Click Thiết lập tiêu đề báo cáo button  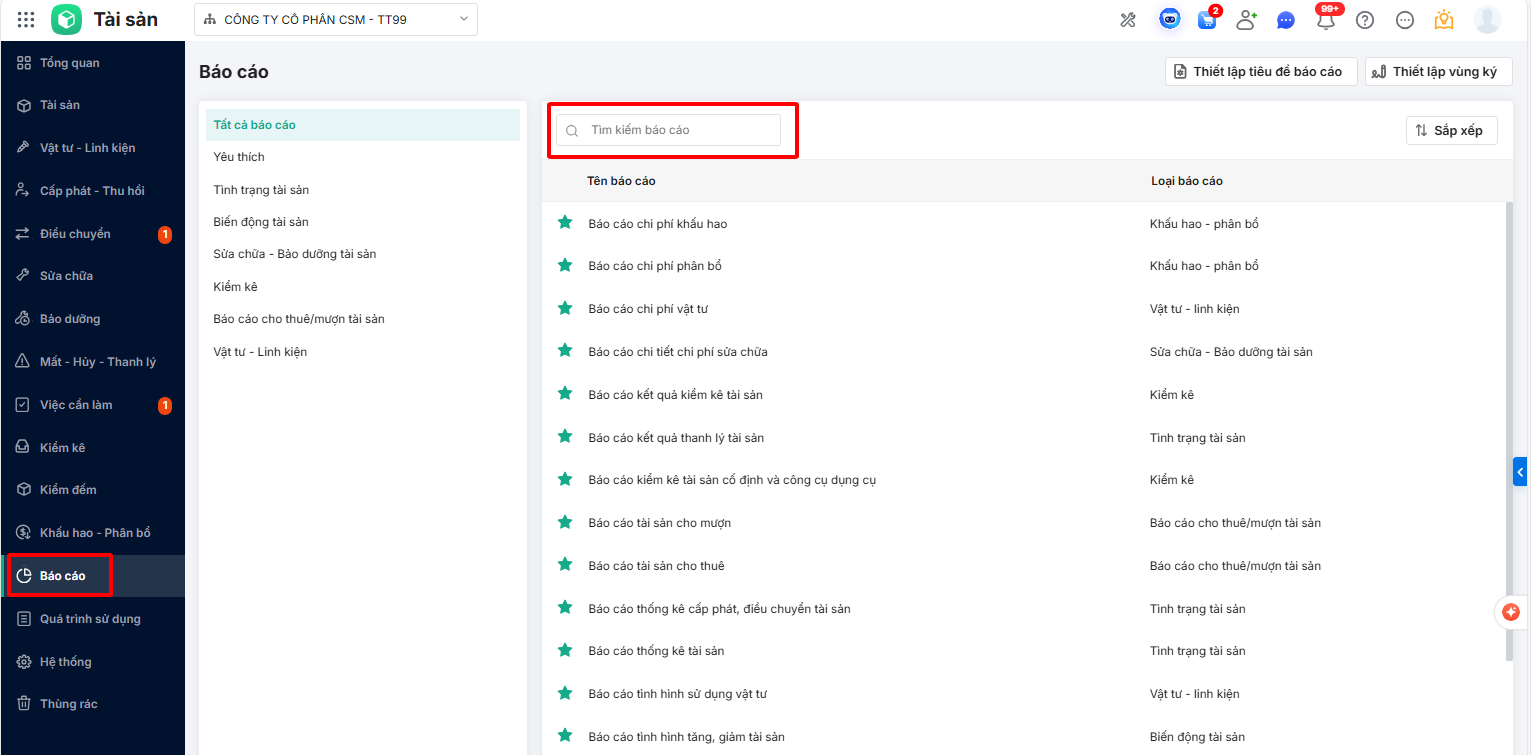[1260, 72]
